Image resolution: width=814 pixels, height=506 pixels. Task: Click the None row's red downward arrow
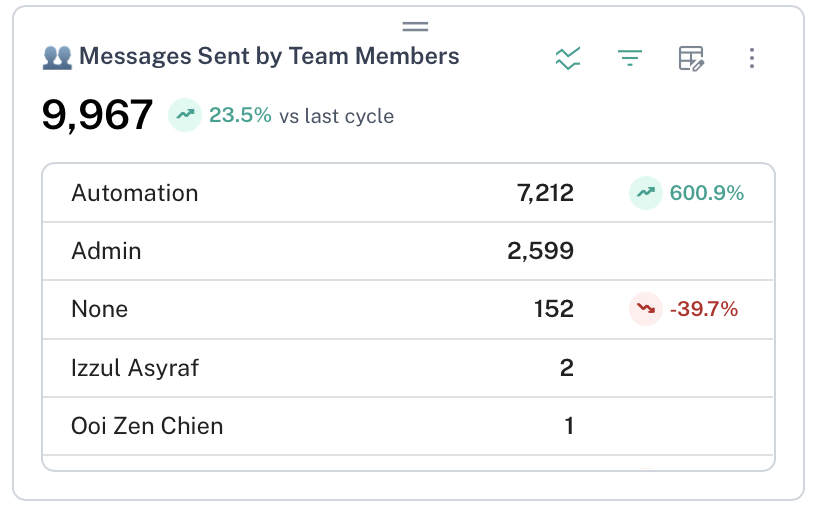[x=645, y=309]
